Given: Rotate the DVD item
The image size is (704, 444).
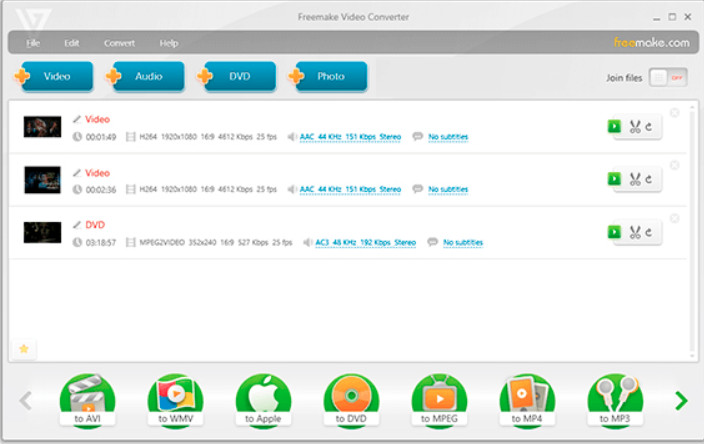Looking at the screenshot, I should pos(649,232).
